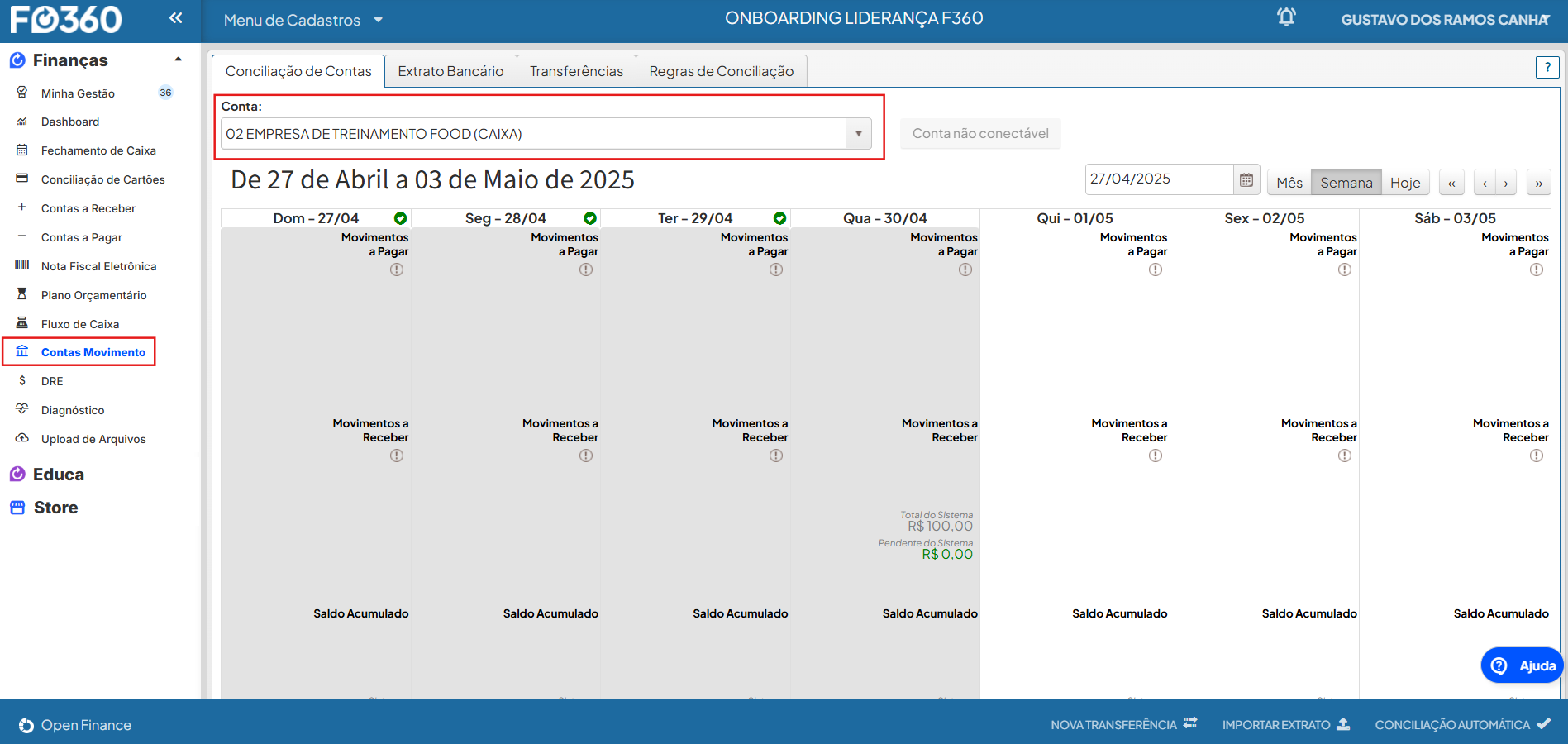Click Plano Orçamentário hourglass icon
This screenshot has height=744, width=1568.
(22, 294)
